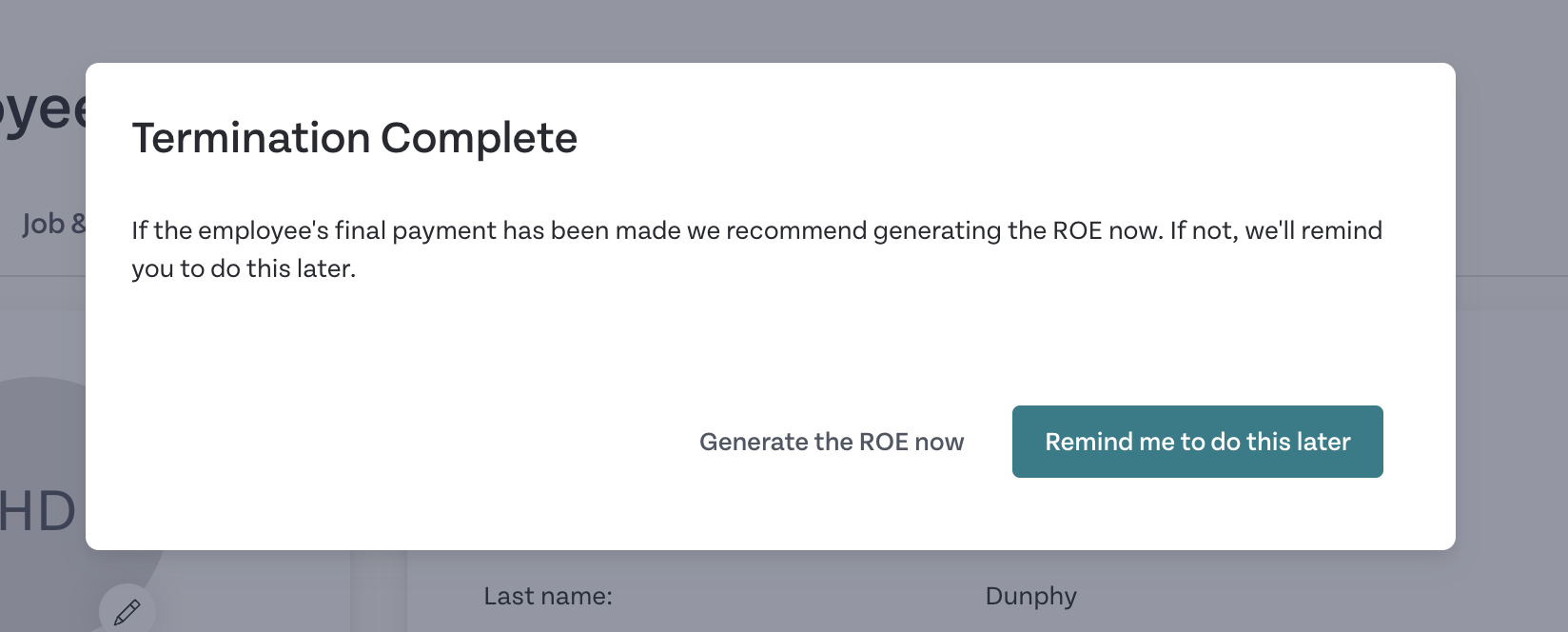The height and width of the screenshot is (632, 1568).
Task: Click the pencil edit icon on avatar
Action: [x=127, y=611]
